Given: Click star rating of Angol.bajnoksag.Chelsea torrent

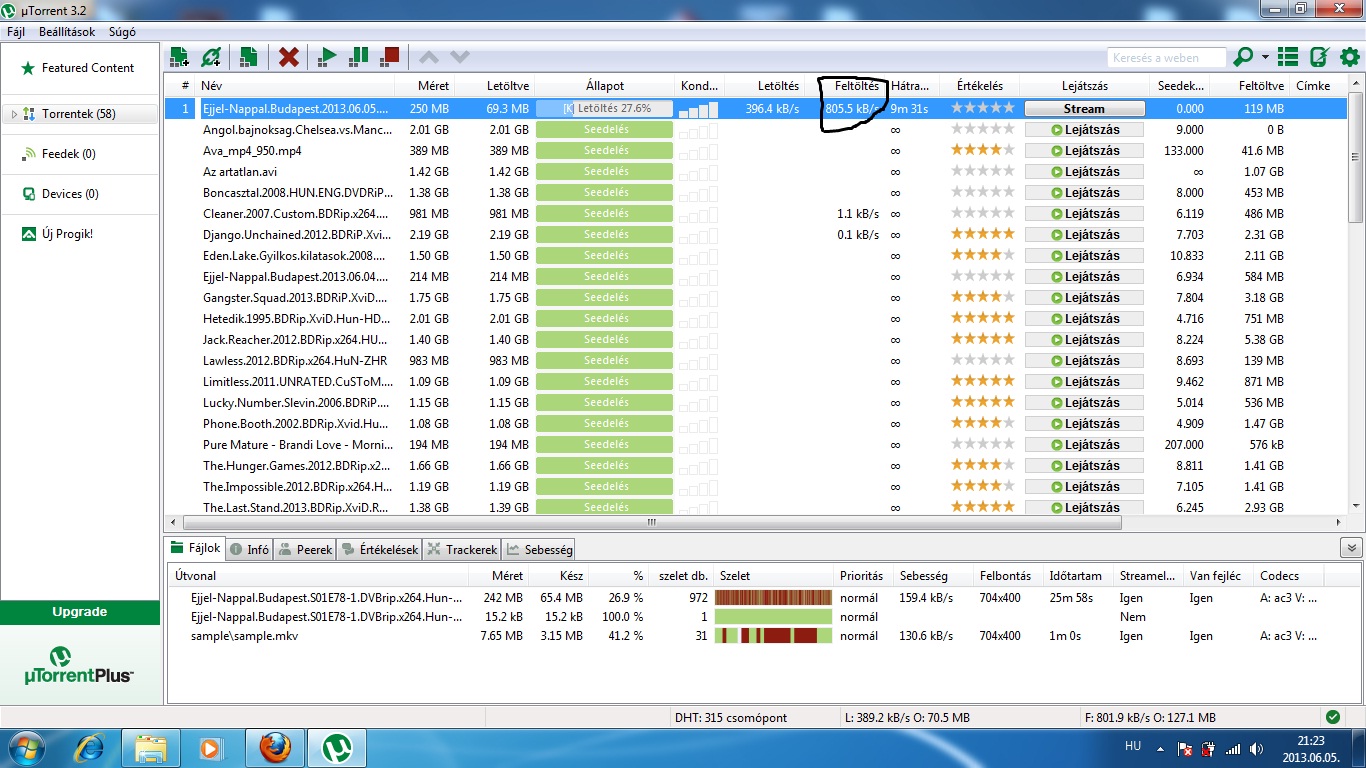Looking at the screenshot, I should point(982,129).
